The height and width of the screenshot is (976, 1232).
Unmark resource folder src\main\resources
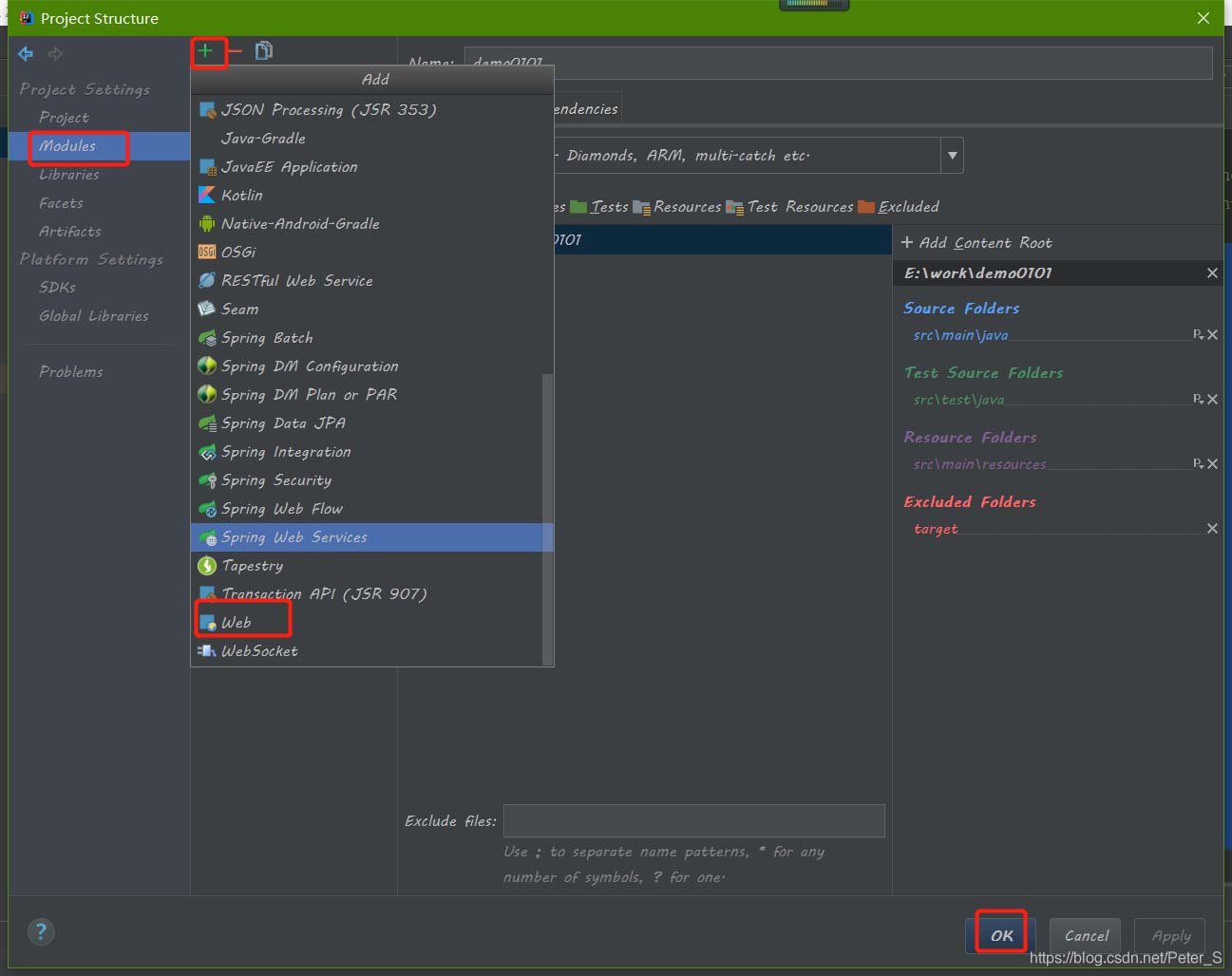point(1213,464)
